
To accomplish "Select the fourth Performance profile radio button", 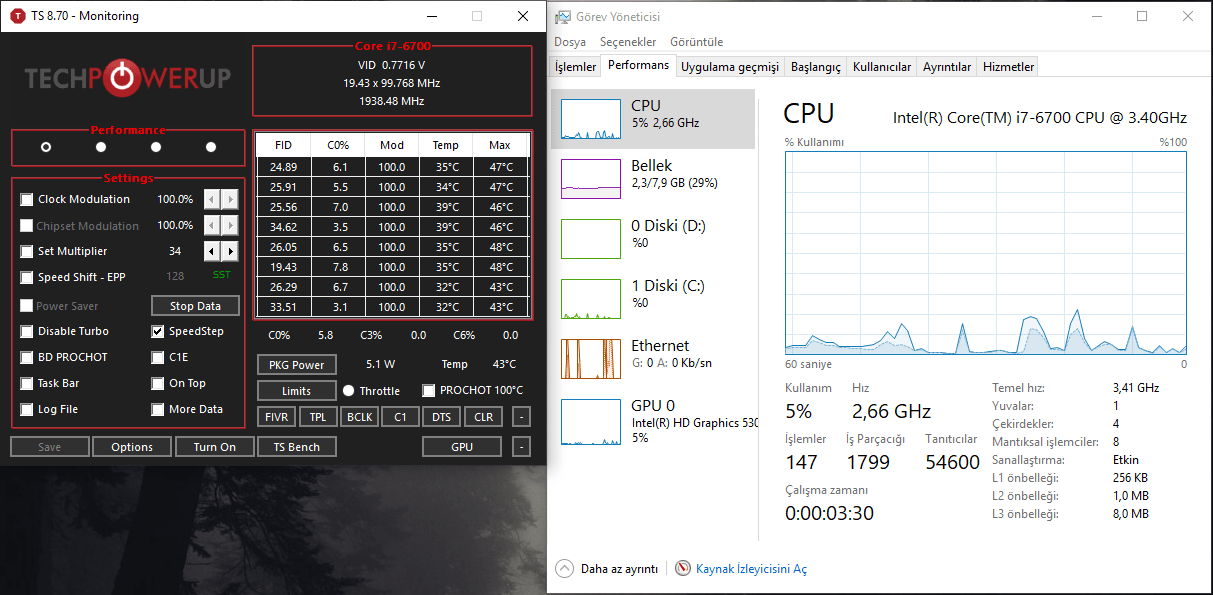I will pos(211,147).
